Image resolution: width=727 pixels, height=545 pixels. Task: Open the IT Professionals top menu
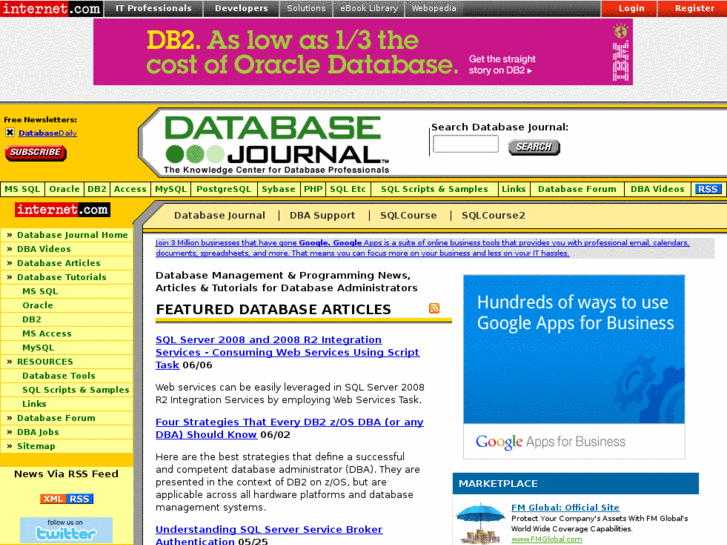click(153, 8)
